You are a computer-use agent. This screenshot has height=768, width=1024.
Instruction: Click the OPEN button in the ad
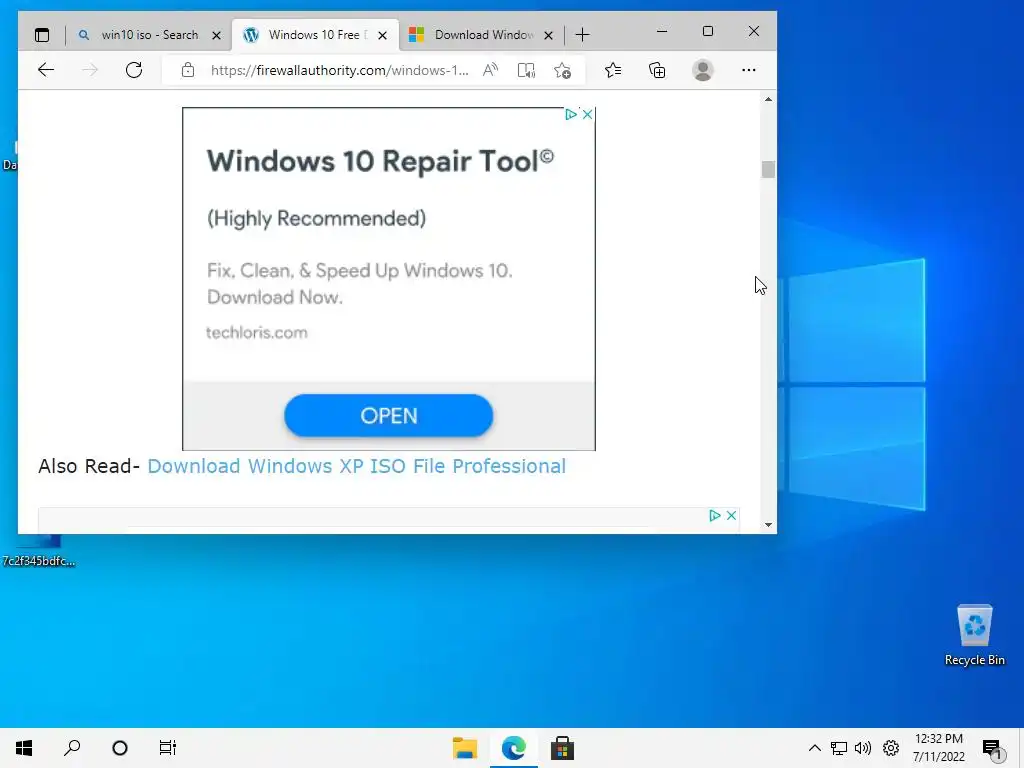pyautogui.click(x=389, y=415)
